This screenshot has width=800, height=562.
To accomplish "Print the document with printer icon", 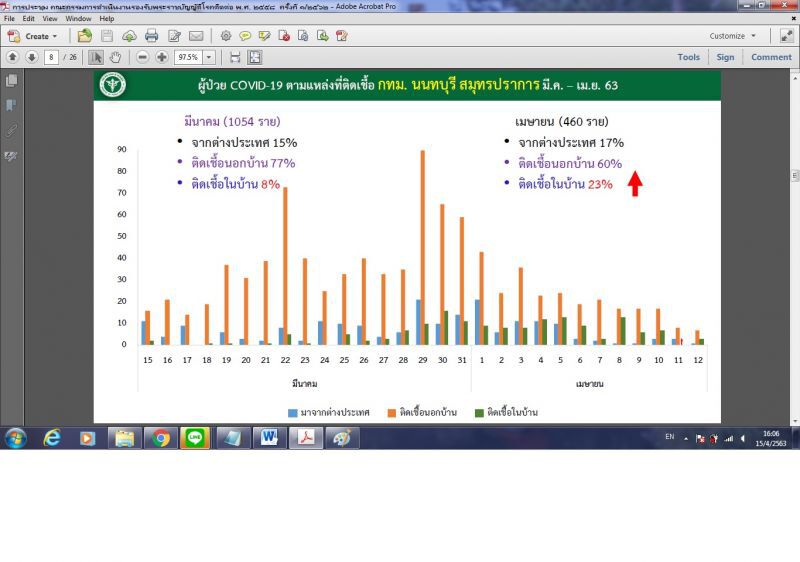I will coord(152,36).
